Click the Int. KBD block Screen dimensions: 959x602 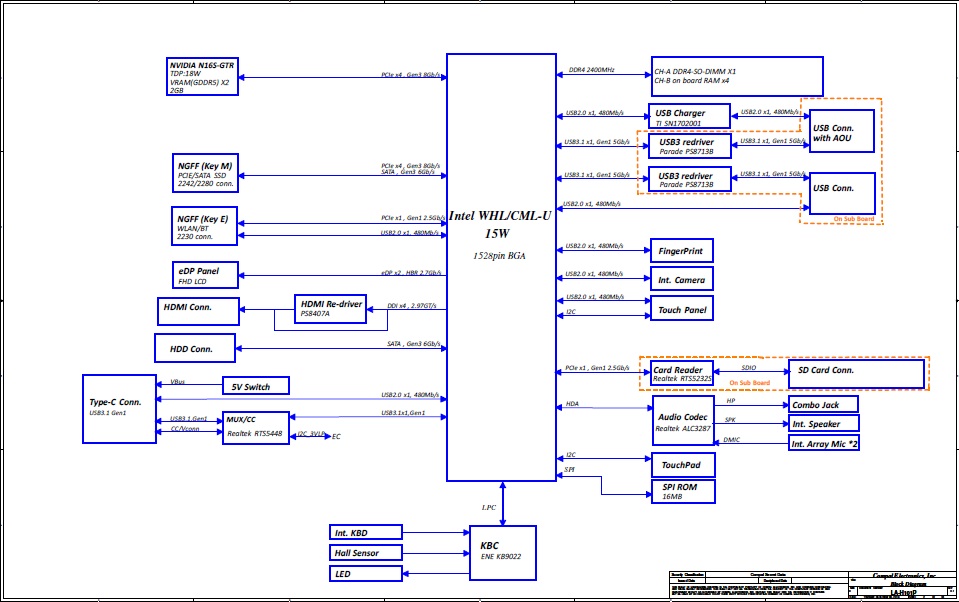366,532
